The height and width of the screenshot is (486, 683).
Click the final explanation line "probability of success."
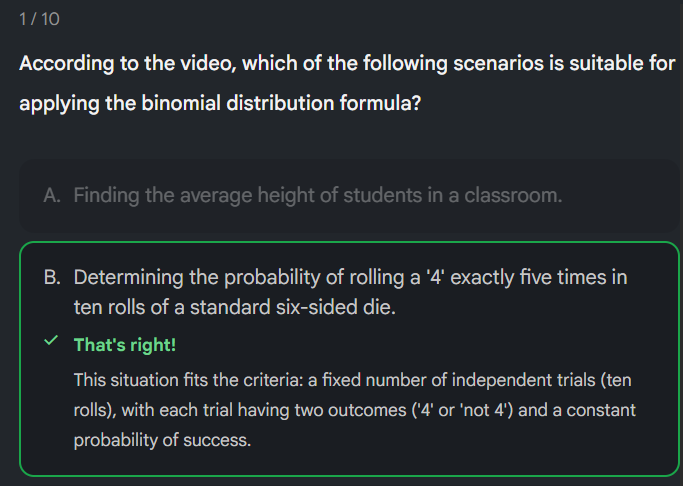161,441
